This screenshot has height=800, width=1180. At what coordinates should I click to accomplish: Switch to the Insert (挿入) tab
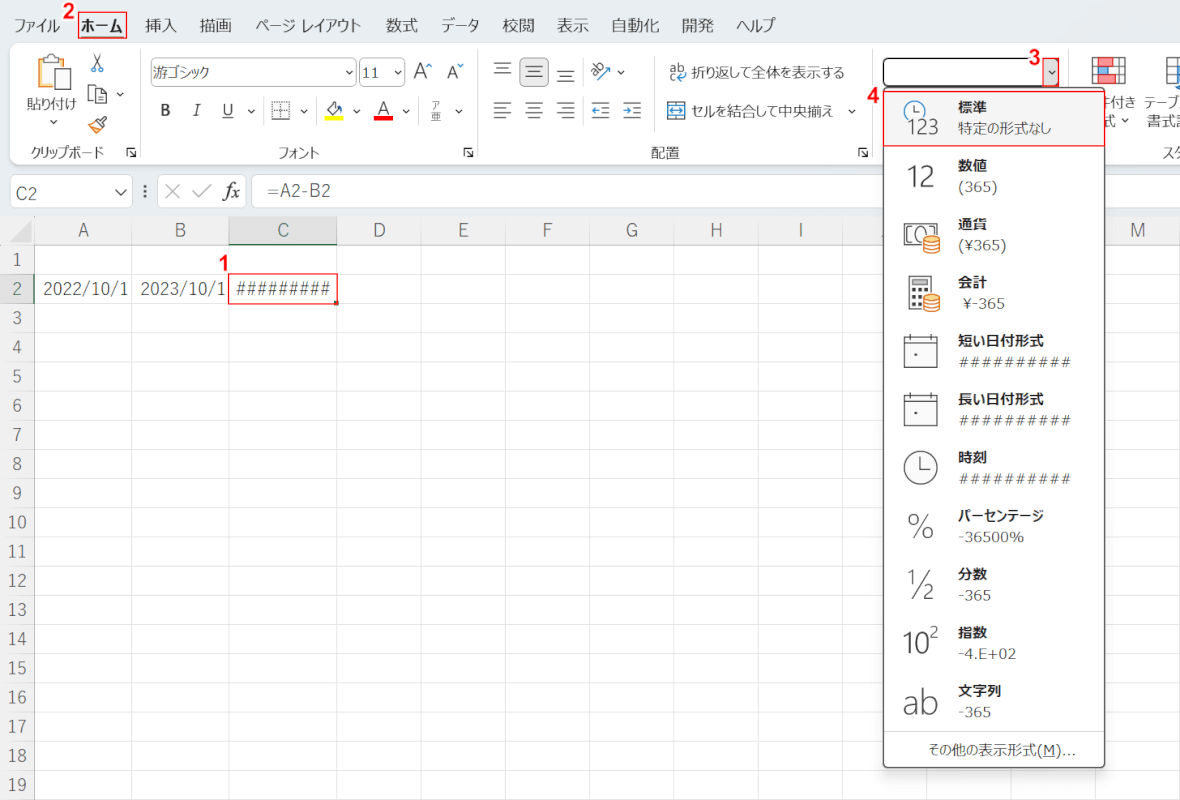(161, 25)
